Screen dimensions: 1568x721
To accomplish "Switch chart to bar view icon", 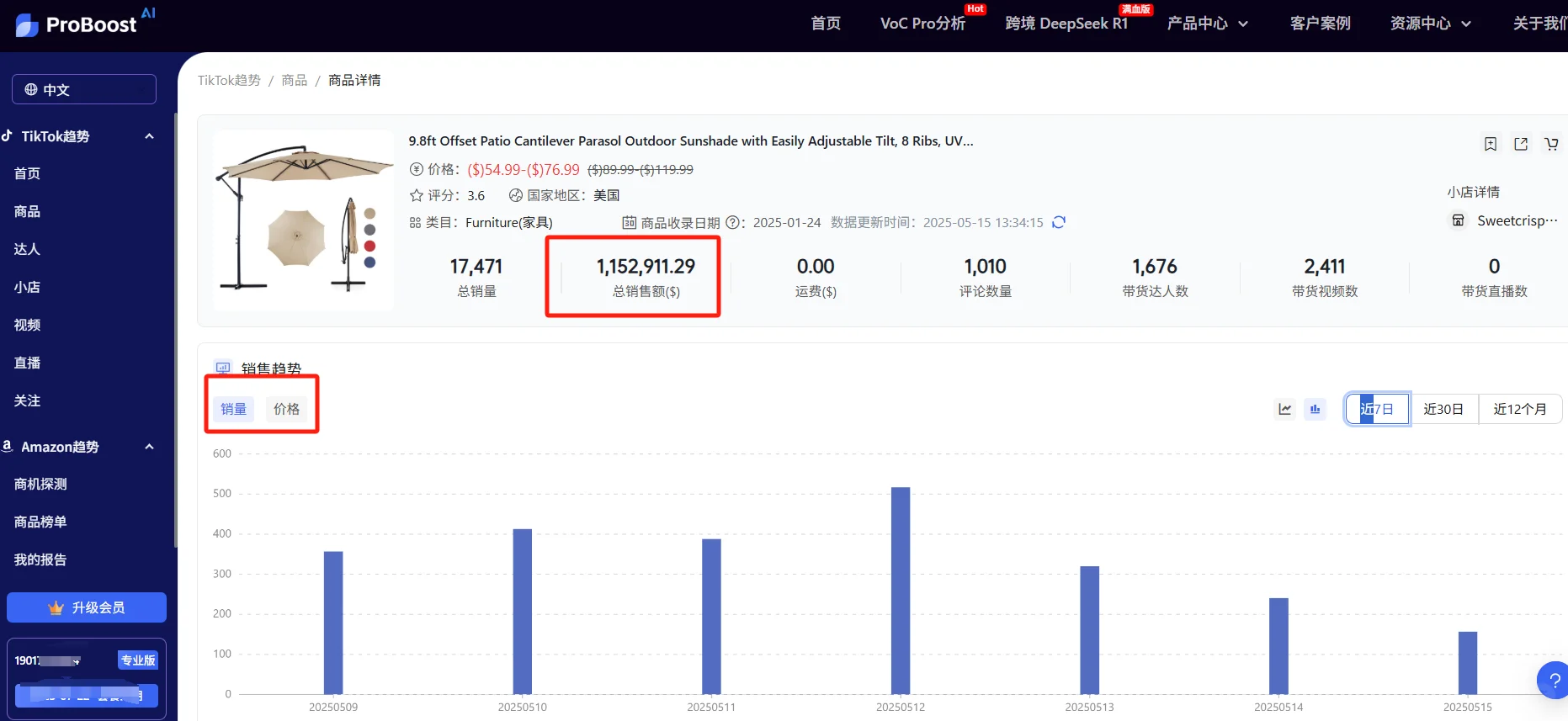I will coord(1315,409).
